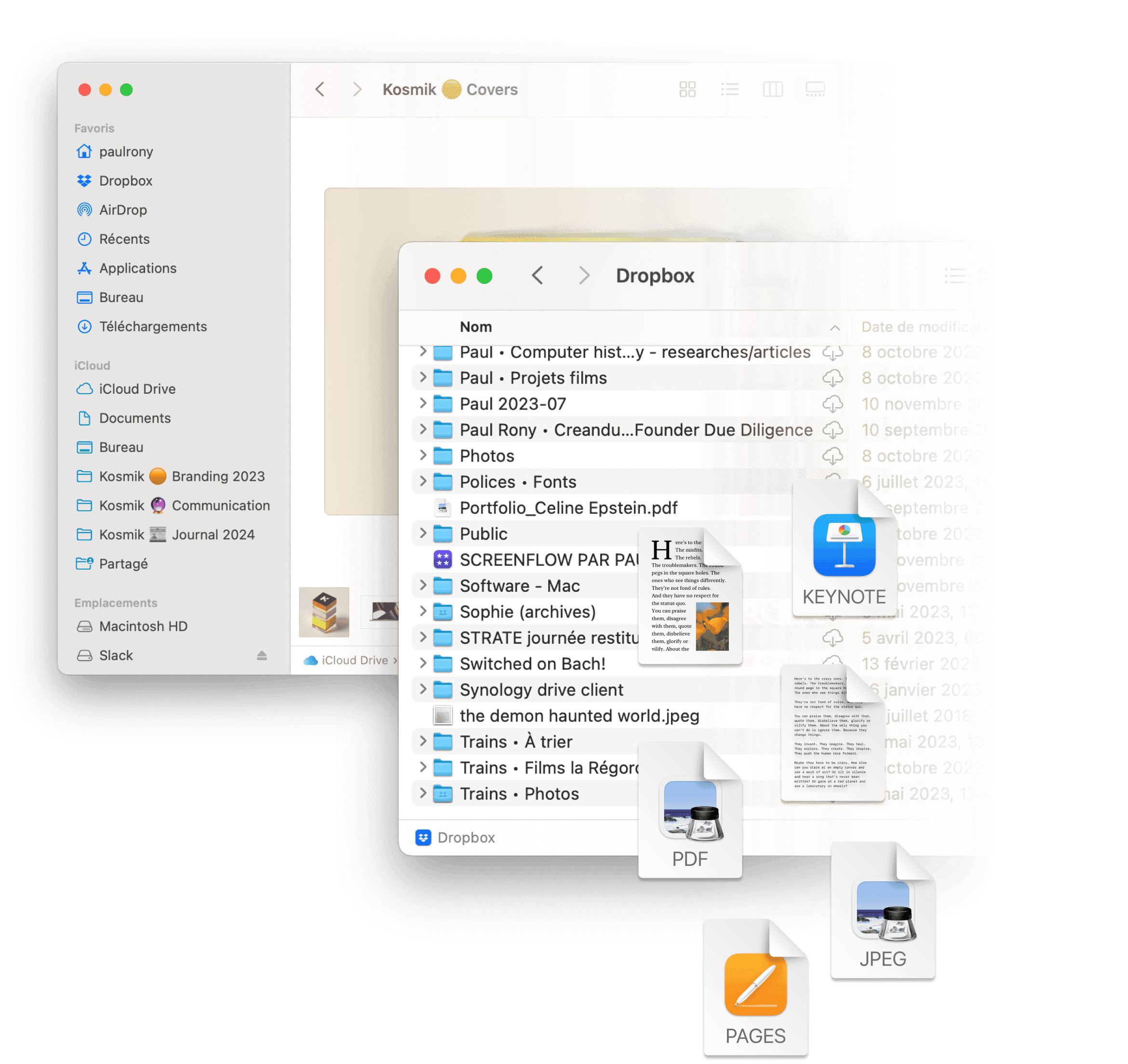The image size is (1128, 1064).
Task: Download Paul 2023-07 from cloud
Action: click(833, 404)
